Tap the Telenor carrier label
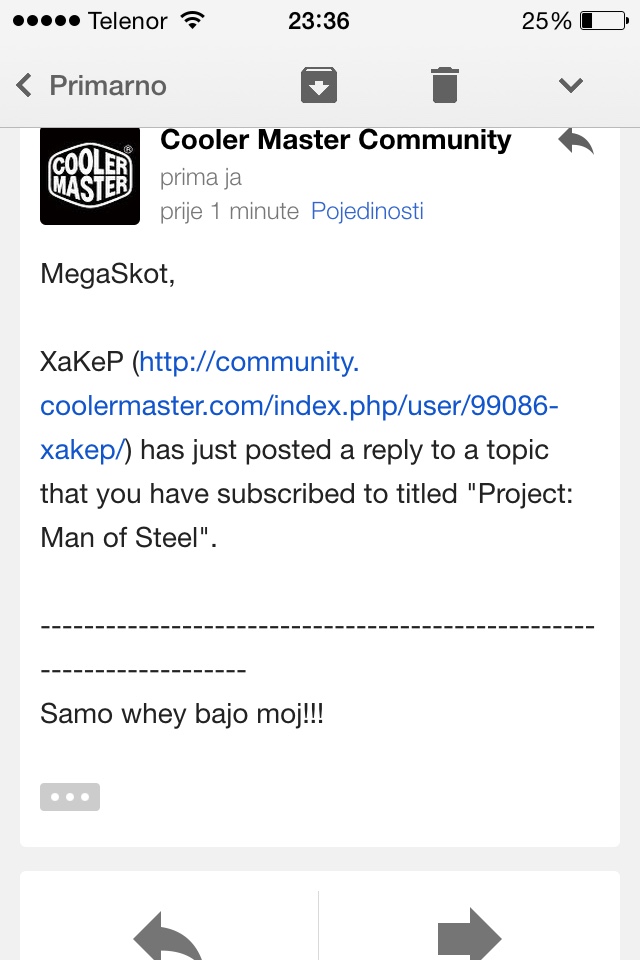This screenshot has height=960, width=640. click(x=127, y=20)
